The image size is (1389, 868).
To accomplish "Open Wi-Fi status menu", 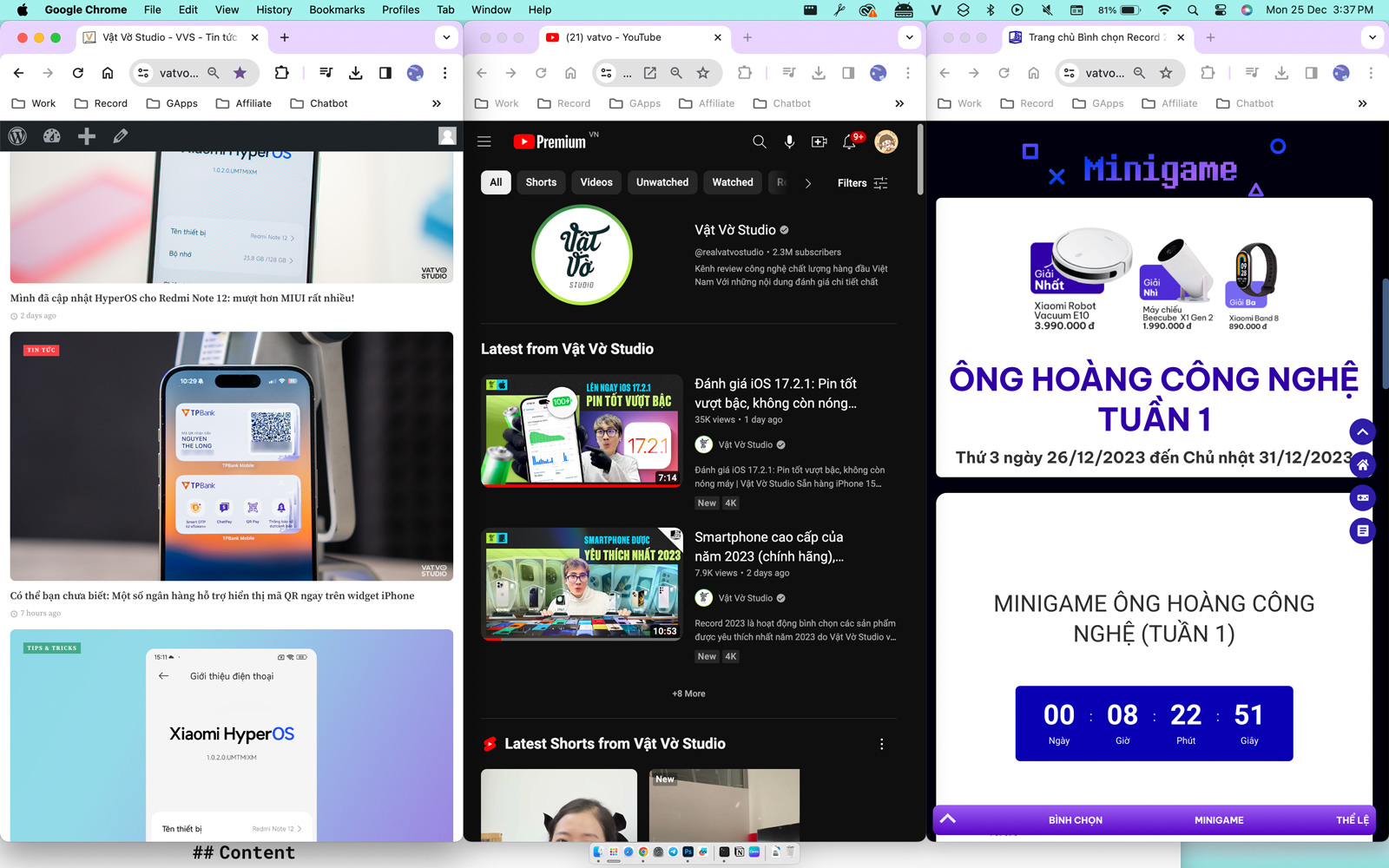I will [x=1164, y=10].
